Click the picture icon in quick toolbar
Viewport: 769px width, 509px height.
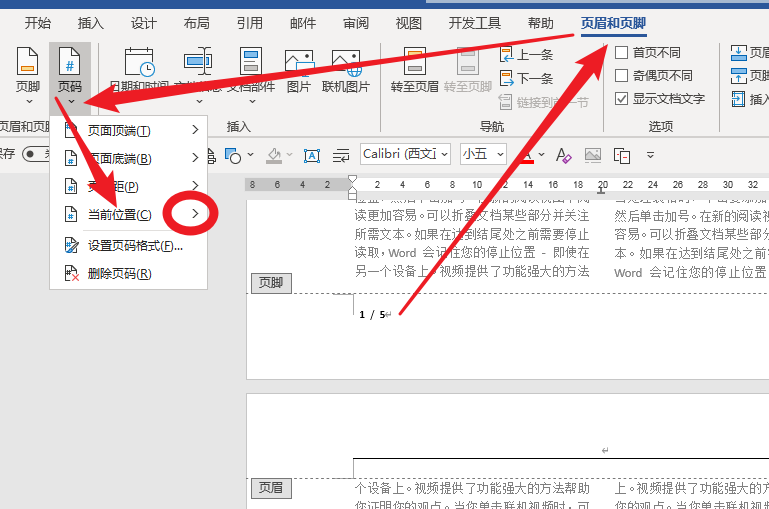click(x=592, y=155)
